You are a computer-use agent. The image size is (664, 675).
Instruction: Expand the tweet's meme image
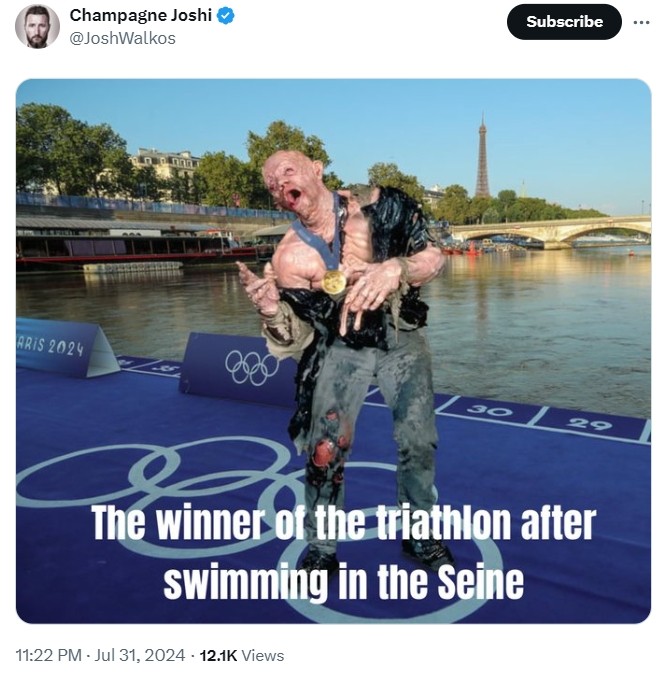tap(333, 351)
